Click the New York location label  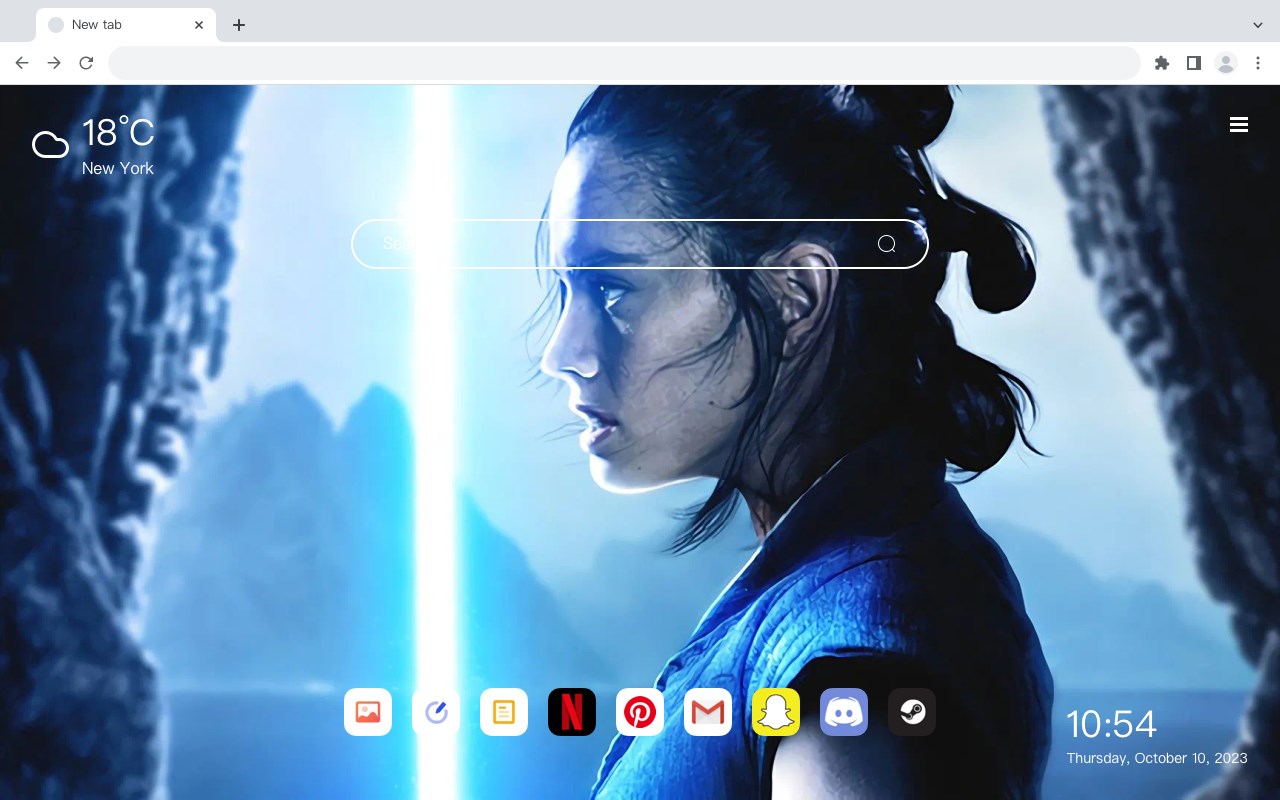pos(118,168)
